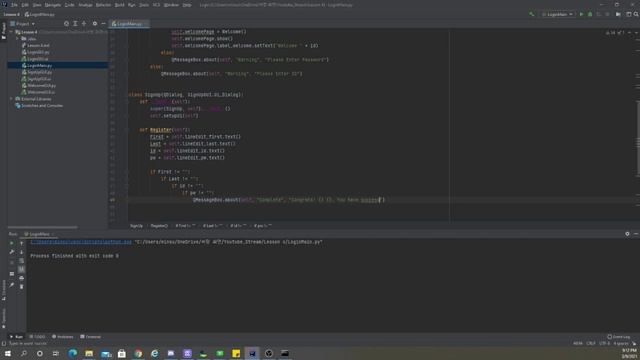This screenshot has width=640, height=360.
Task: Open the Terminal tool window tab
Action: tap(90, 337)
